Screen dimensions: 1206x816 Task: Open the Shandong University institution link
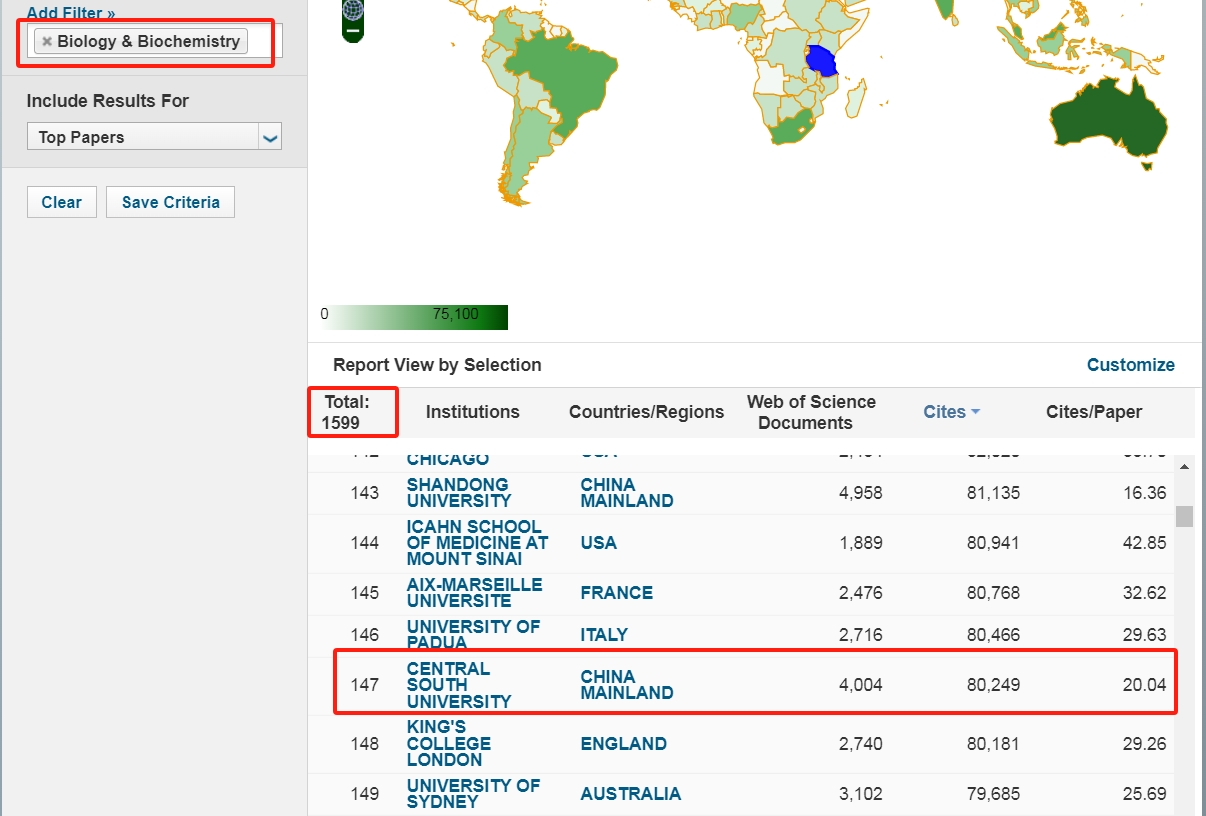click(458, 492)
